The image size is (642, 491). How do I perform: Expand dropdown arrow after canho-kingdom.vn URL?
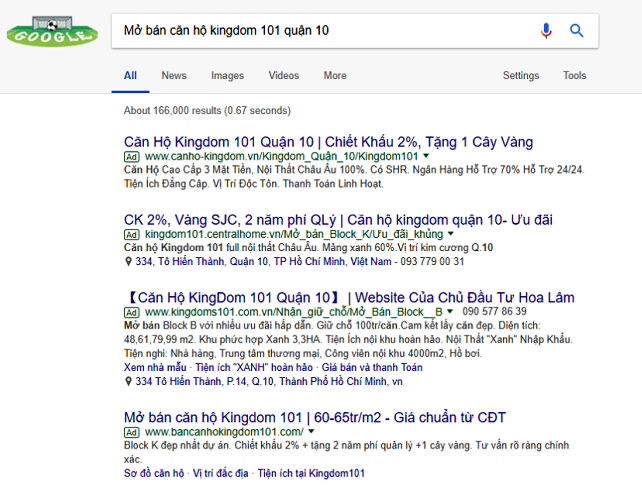click(426, 156)
